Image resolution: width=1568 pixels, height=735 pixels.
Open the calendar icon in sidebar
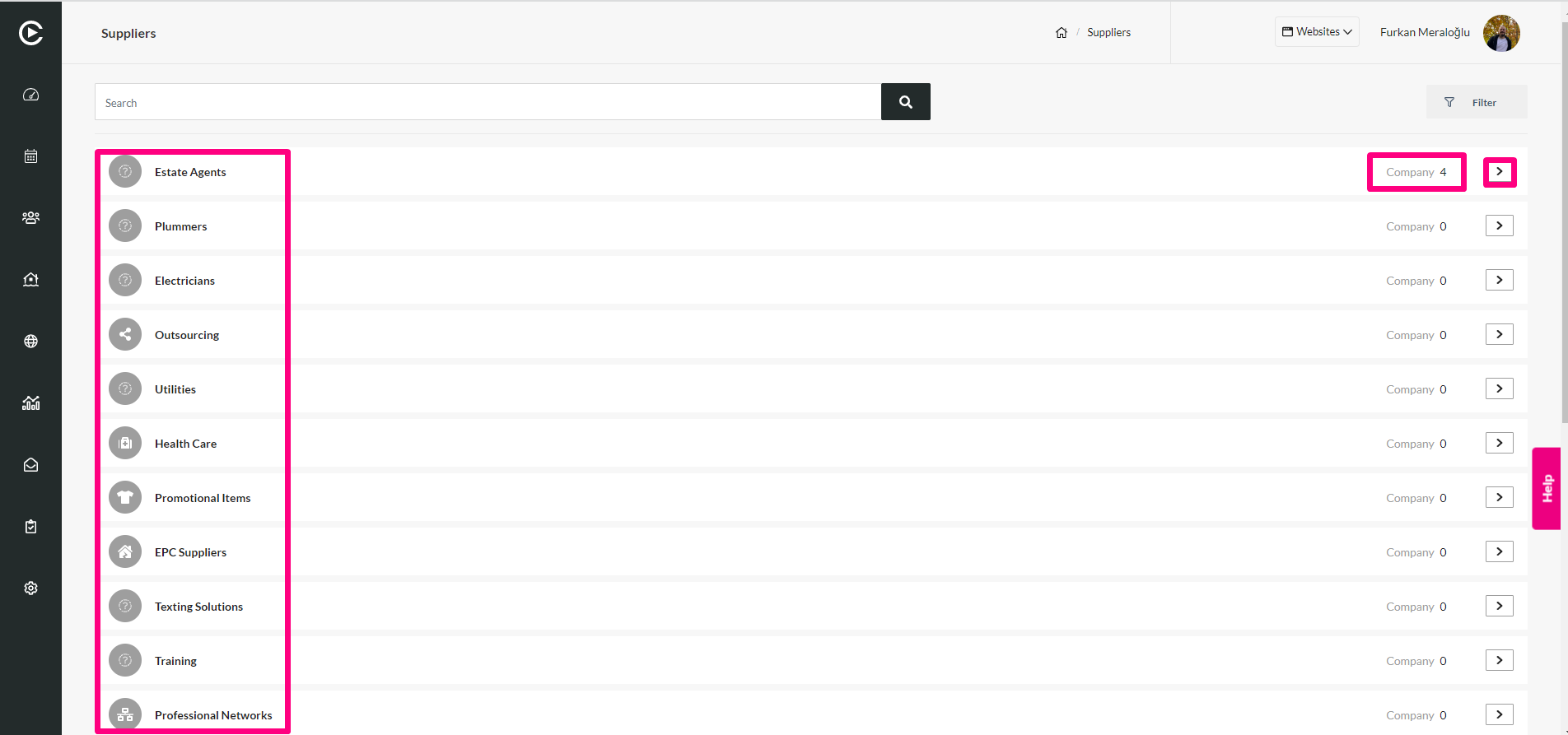(30, 156)
